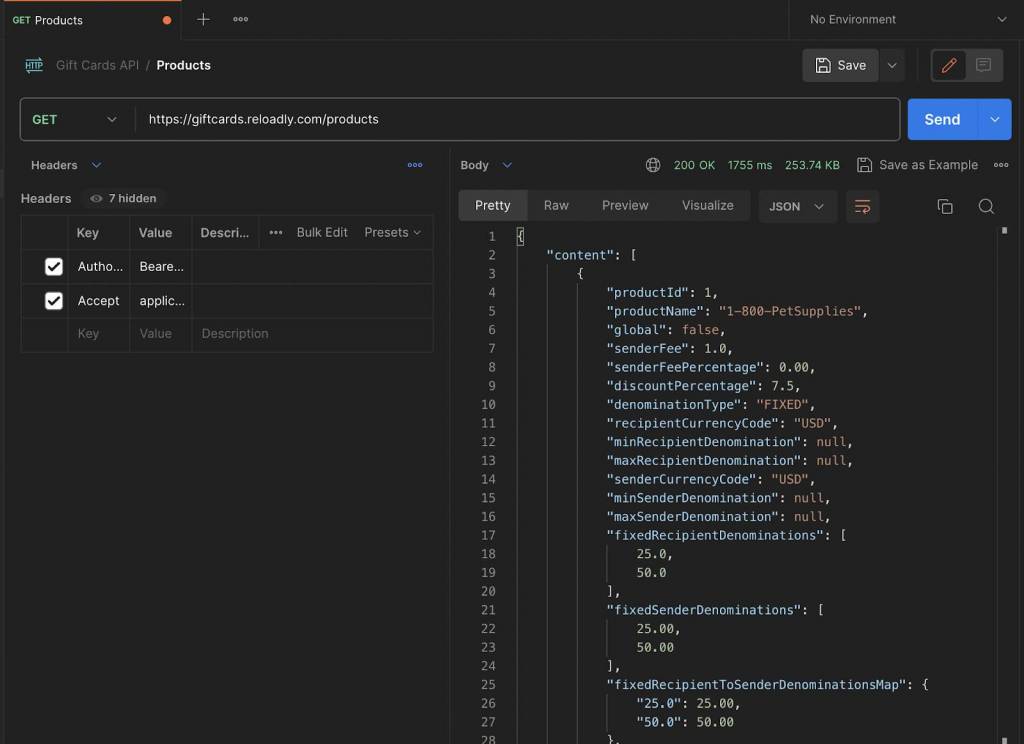Switch to the Visualize tab

tap(707, 205)
